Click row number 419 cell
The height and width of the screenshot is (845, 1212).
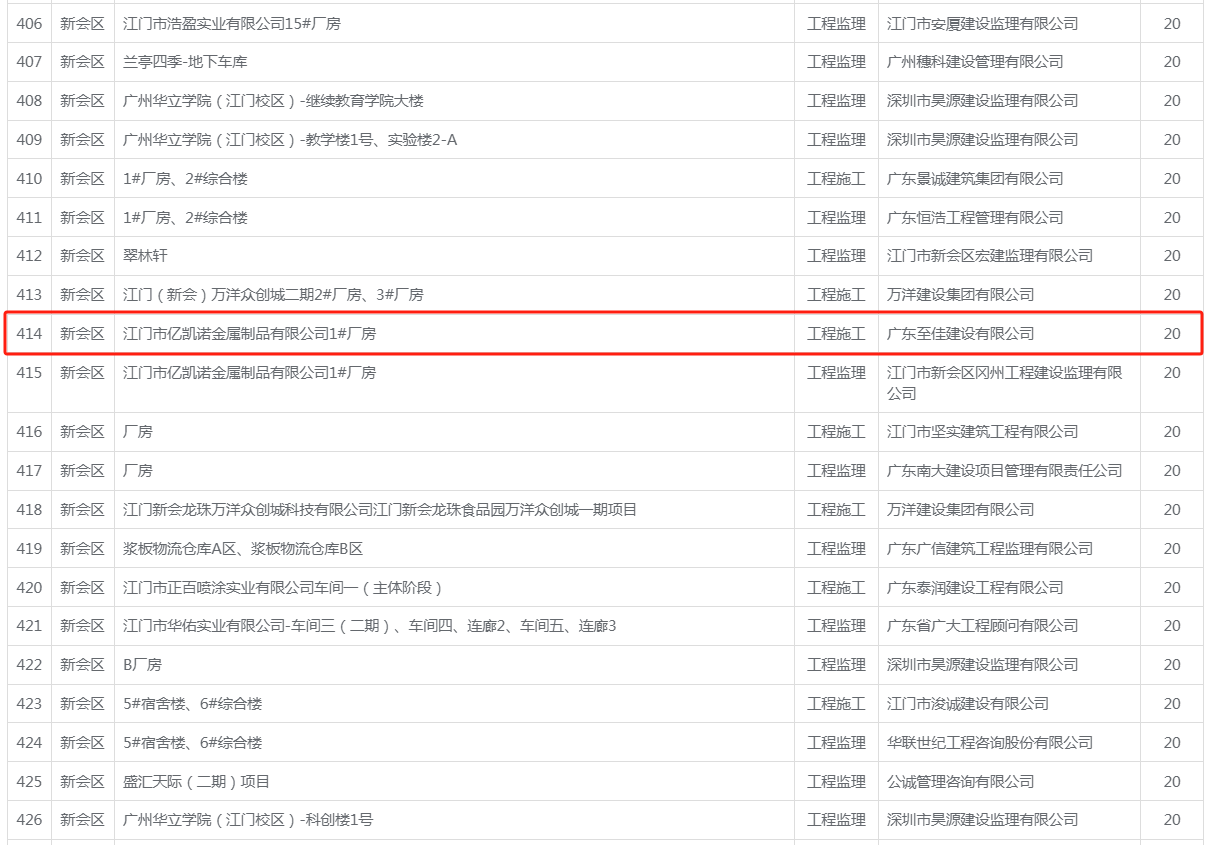pyautogui.click(x=29, y=549)
